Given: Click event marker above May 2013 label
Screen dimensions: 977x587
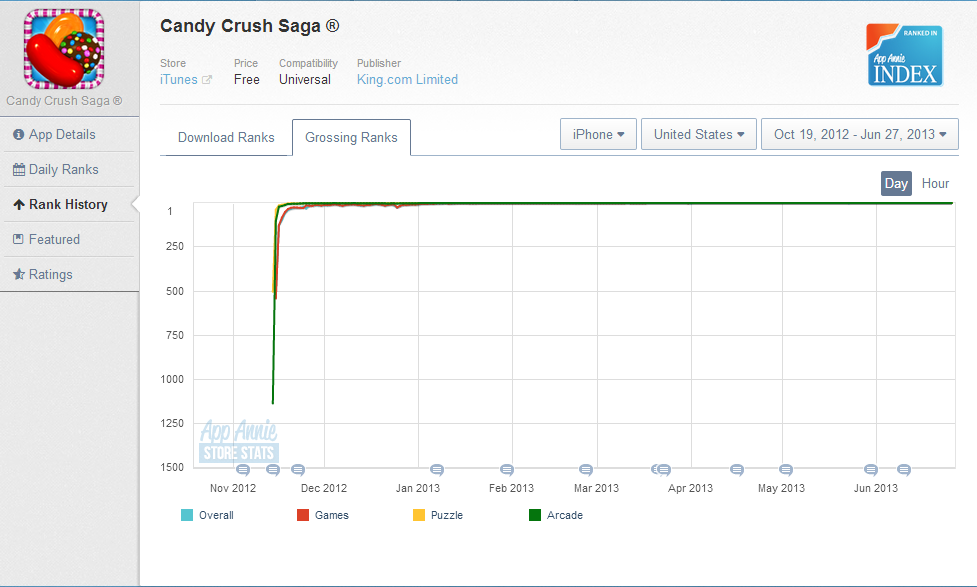Looking at the screenshot, I should (786, 470).
